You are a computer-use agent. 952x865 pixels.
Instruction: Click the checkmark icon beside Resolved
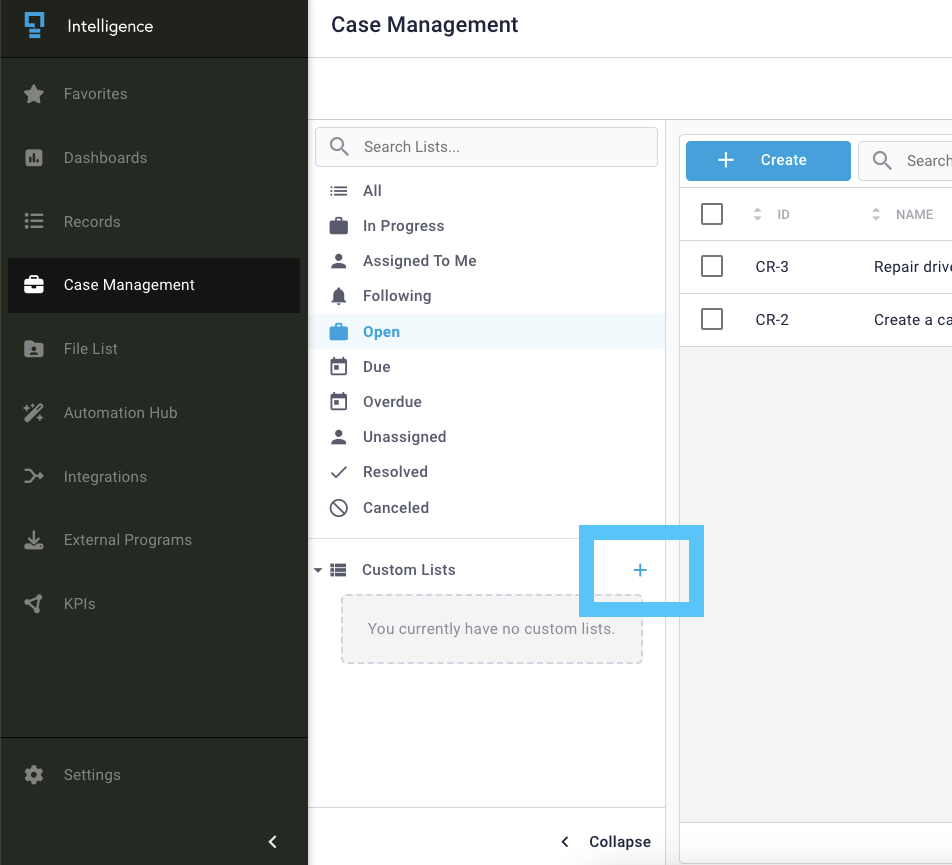339,472
